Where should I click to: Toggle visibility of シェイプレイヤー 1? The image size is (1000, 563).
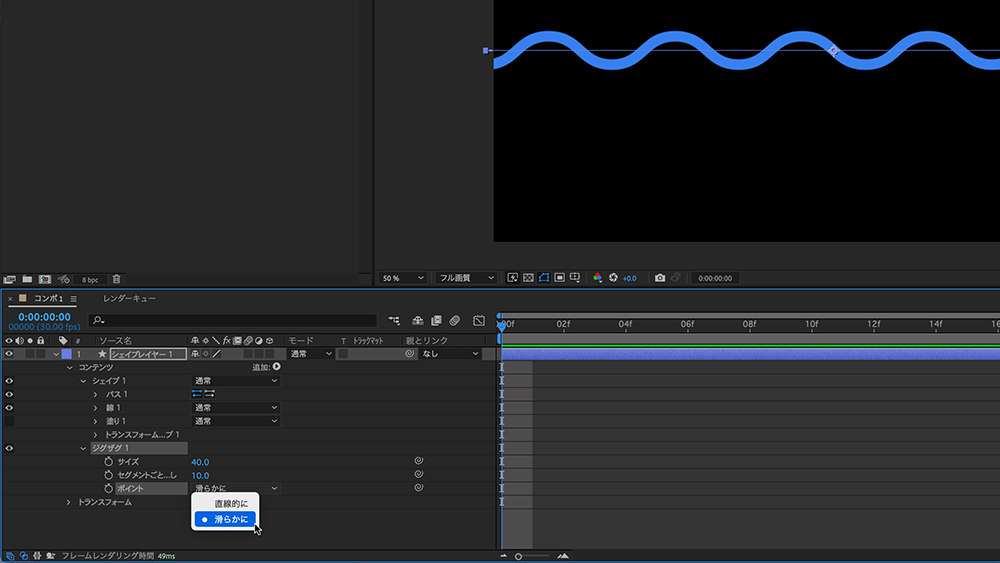9,354
